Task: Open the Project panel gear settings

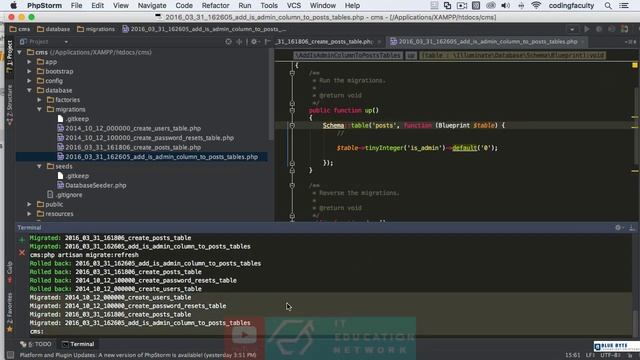Action: (254, 42)
